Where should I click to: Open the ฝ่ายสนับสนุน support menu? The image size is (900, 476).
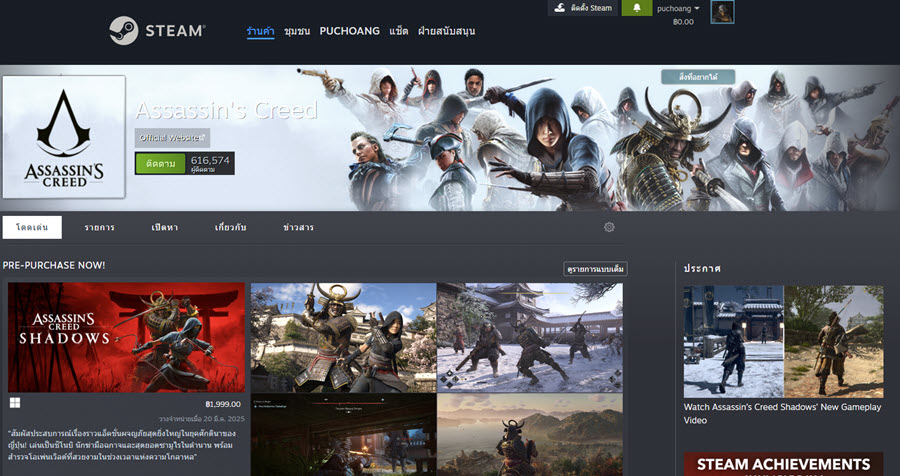pos(447,31)
